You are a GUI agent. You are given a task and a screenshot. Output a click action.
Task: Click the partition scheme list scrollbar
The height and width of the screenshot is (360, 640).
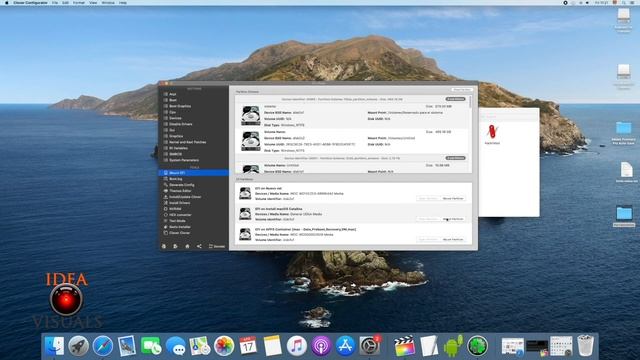click(470, 102)
